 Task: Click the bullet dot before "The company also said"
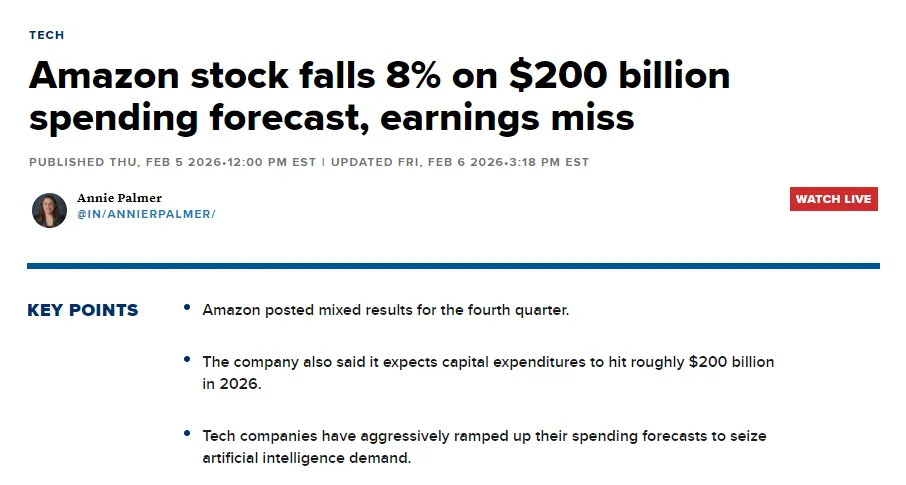tap(187, 359)
